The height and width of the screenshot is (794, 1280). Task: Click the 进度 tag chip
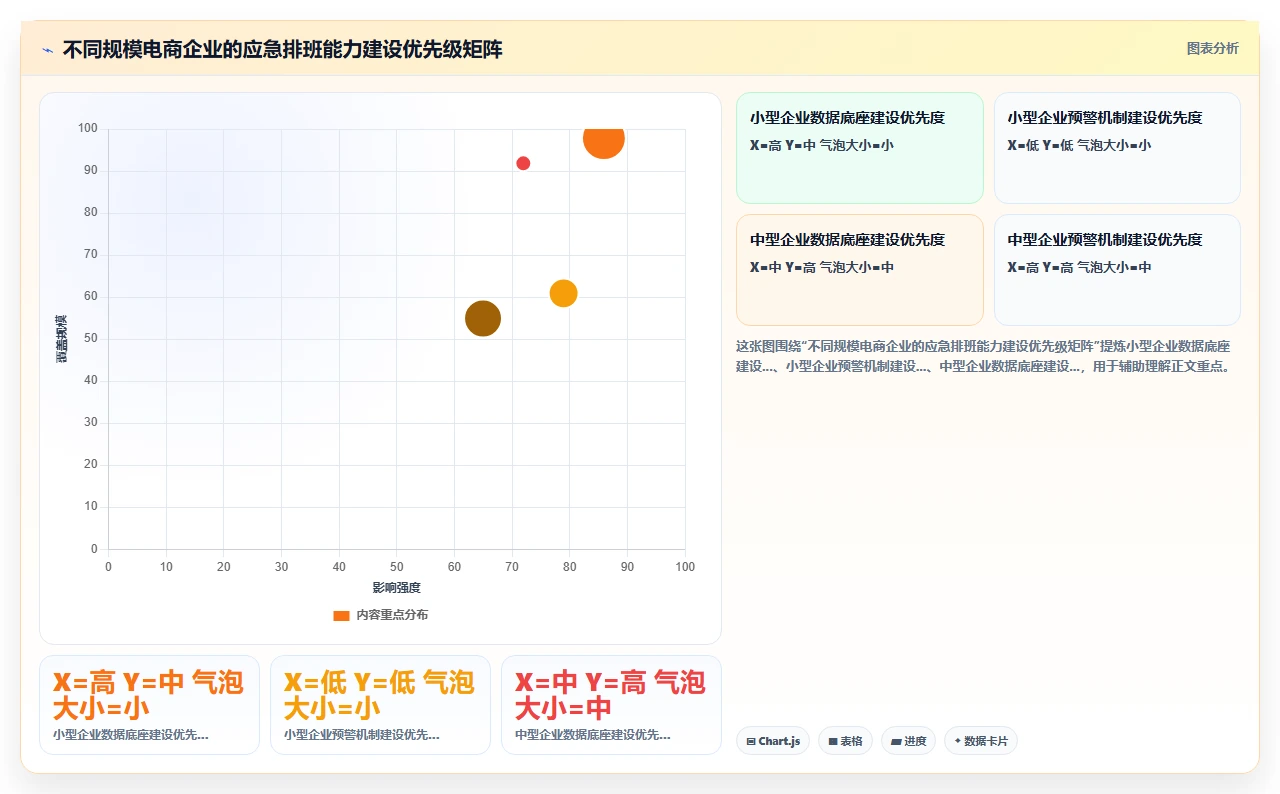point(908,741)
